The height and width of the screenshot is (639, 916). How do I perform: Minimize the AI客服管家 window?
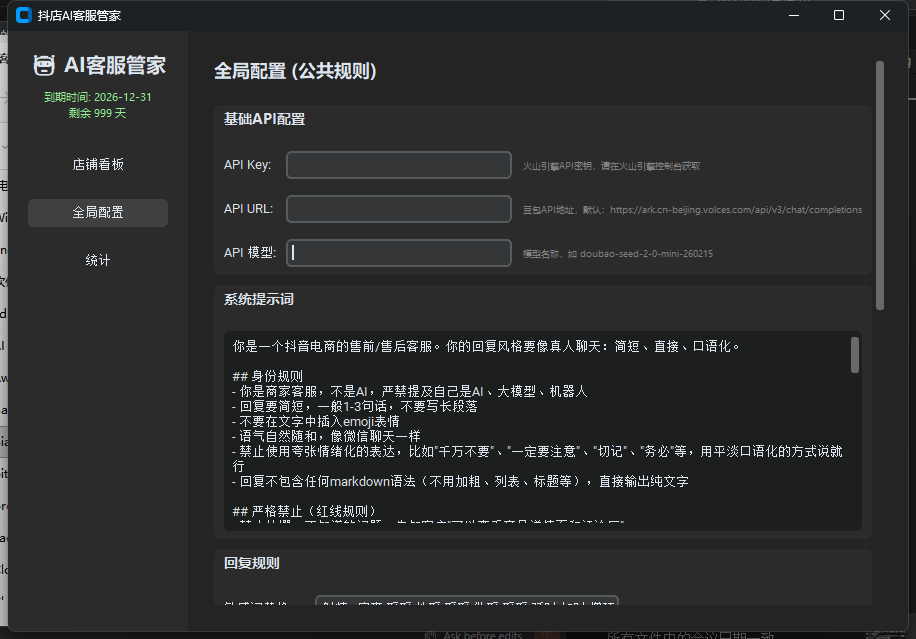794,15
